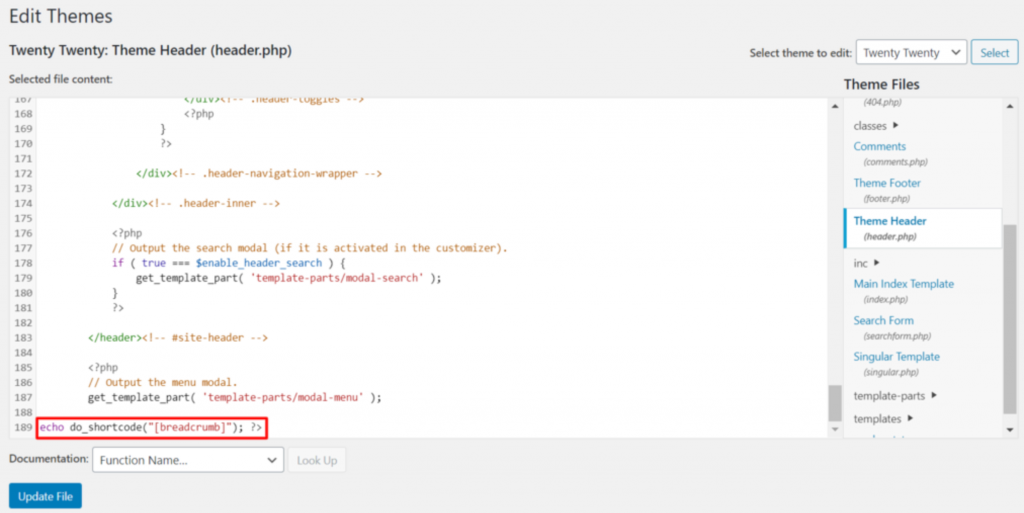Open the Main Index Template file

coord(903,284)
